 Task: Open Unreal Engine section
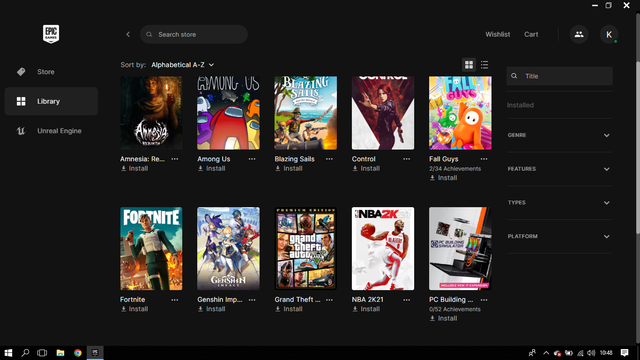click(x=51, y=131)
